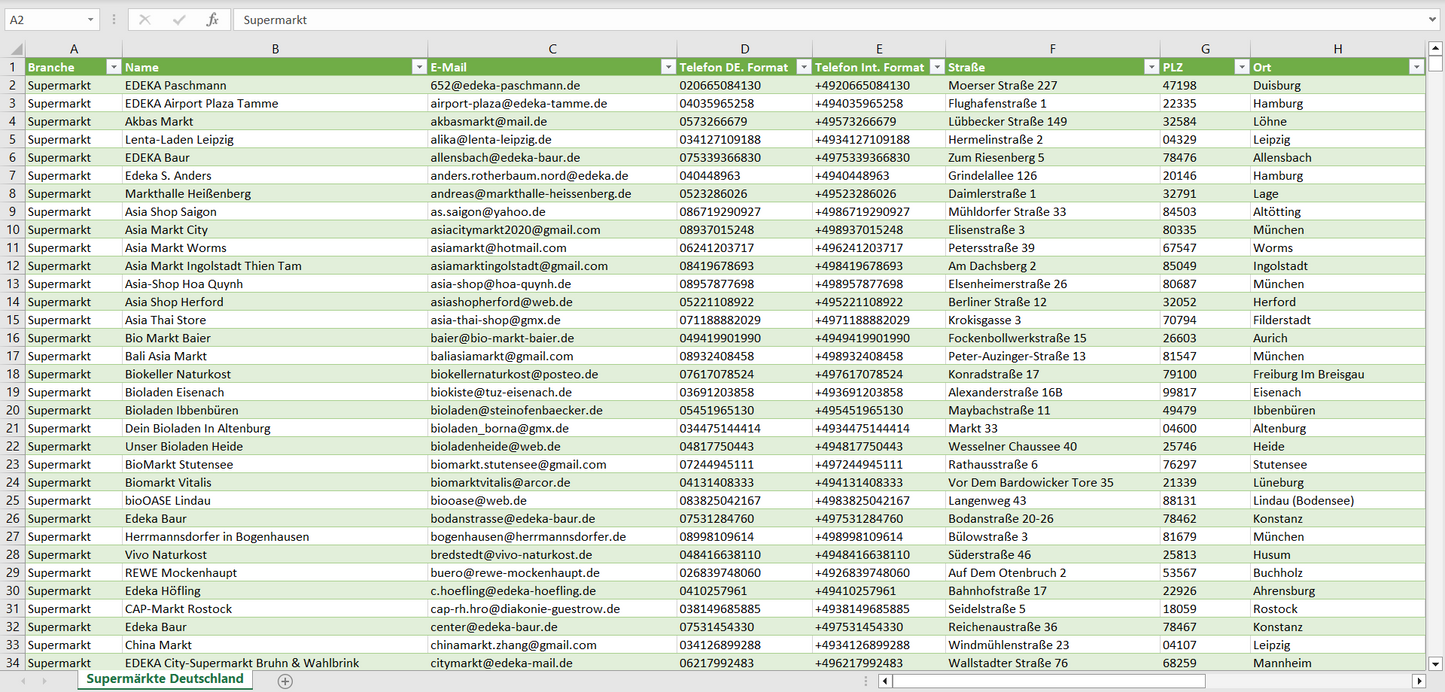This screenshot has height=692, width=1445.
Task: Click the horizontal scrollbar left arrow
Action: [x=885, y=681]
